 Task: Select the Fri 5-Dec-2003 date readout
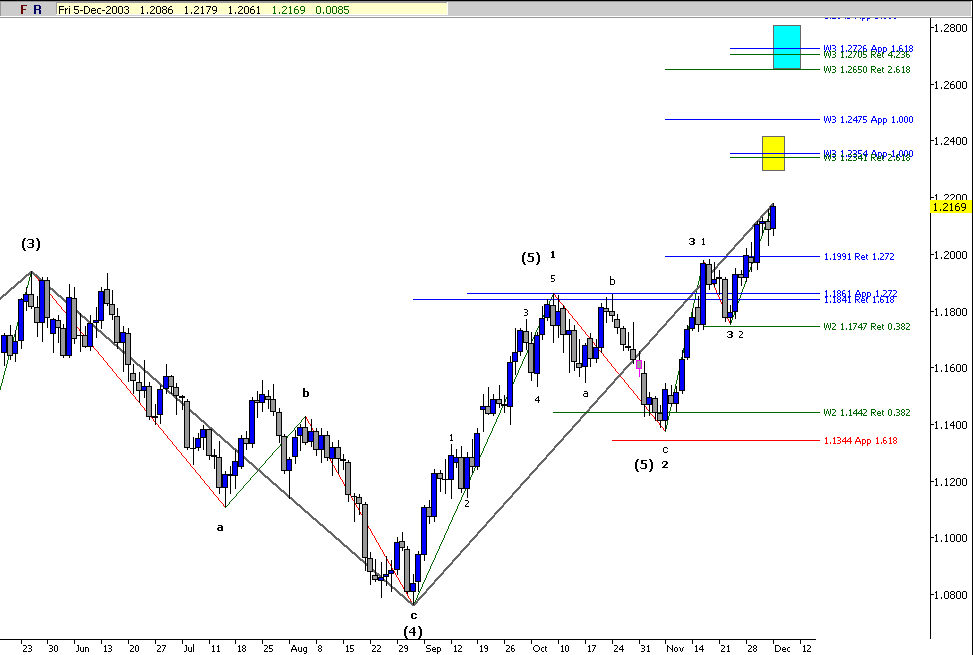94,9
